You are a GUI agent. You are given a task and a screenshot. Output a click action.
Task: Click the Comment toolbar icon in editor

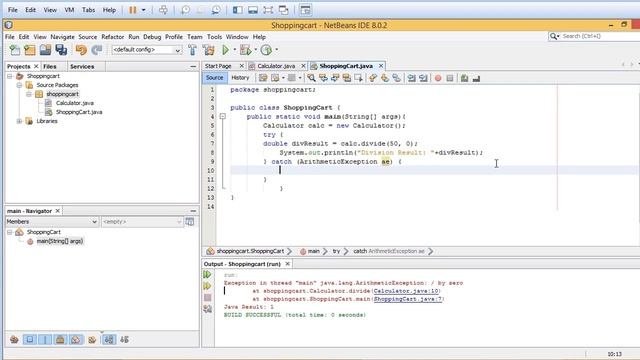[x=464, y=78]
